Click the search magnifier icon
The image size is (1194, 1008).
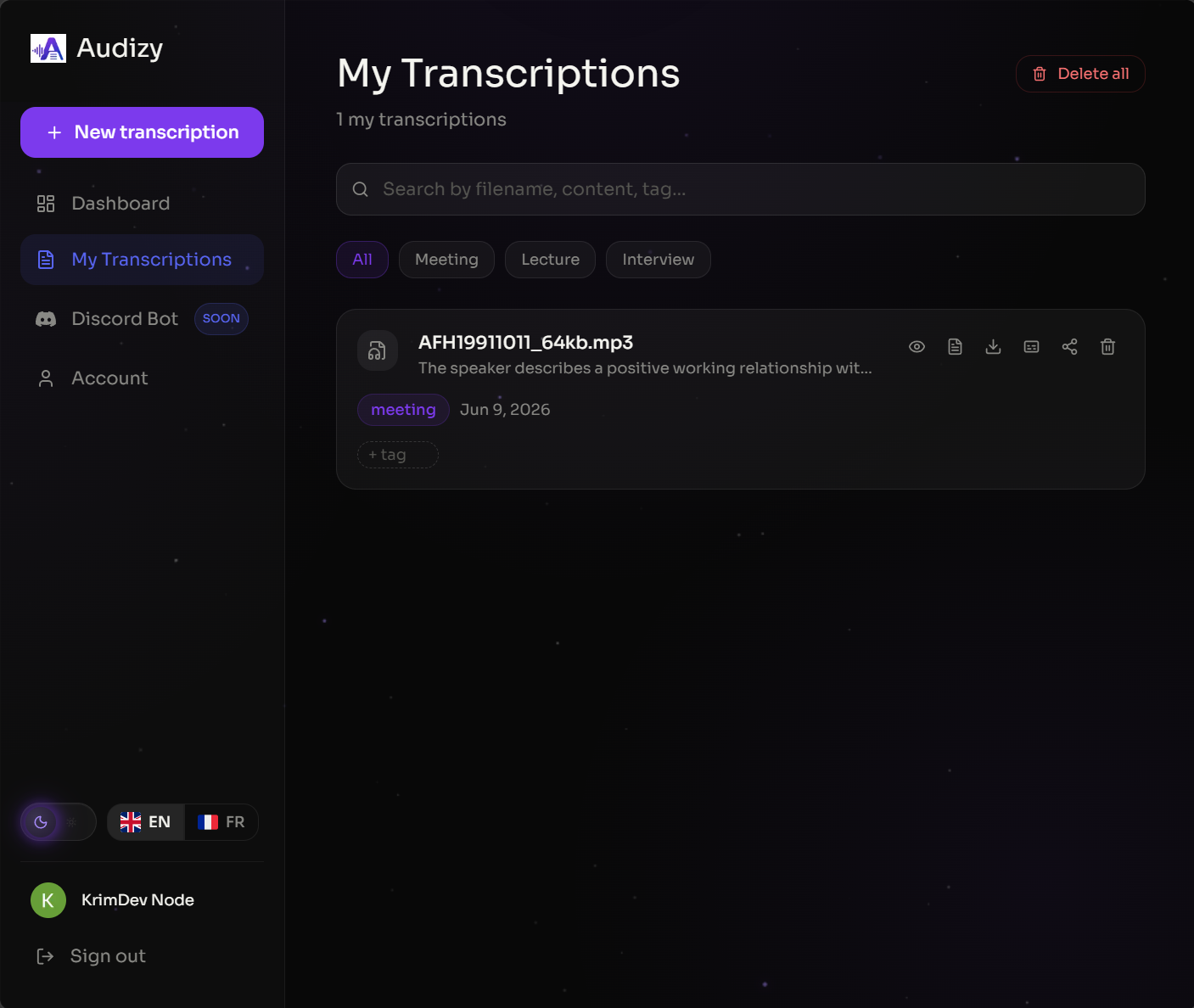pyautogui.click(x=361, y=189)
